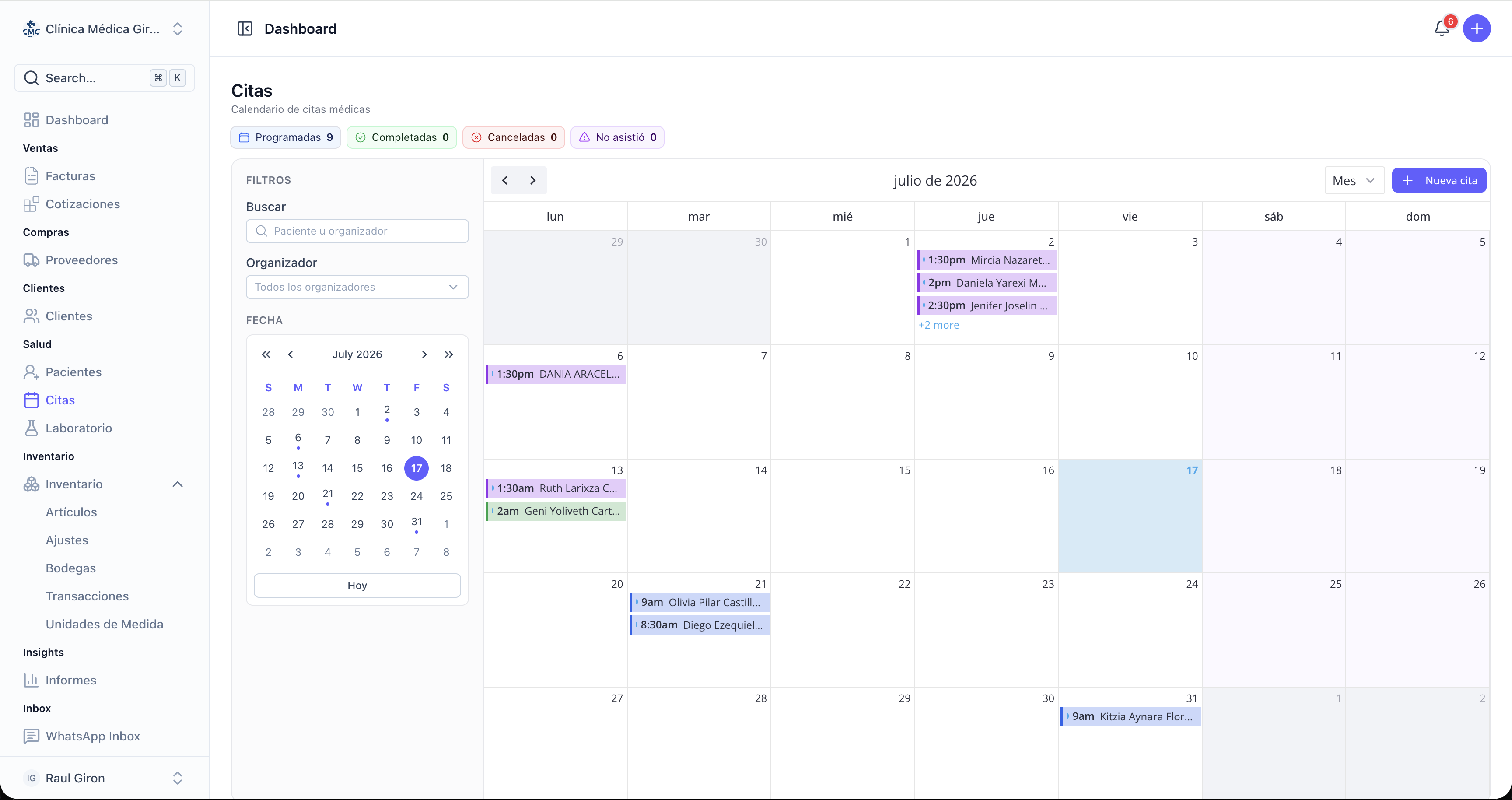Click day 17 cell in main calendar

(x=1130, y=516)
